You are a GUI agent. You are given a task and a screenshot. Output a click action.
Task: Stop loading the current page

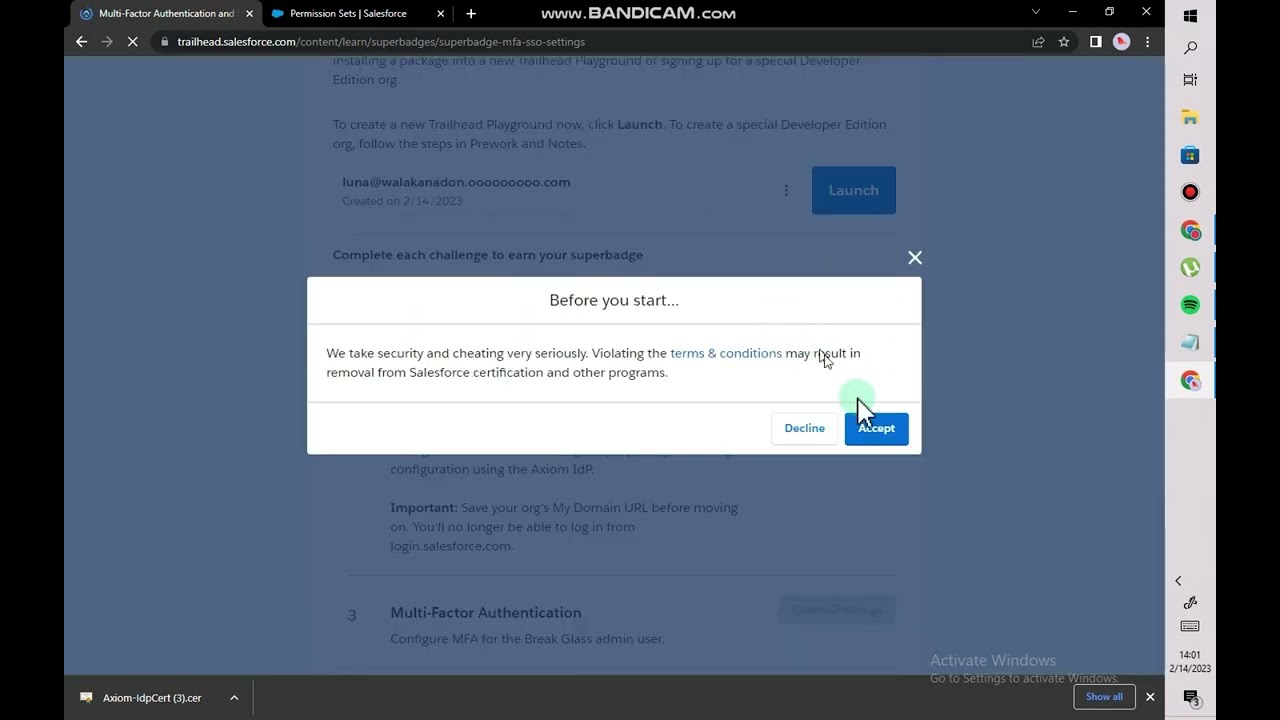pos(132,42)
